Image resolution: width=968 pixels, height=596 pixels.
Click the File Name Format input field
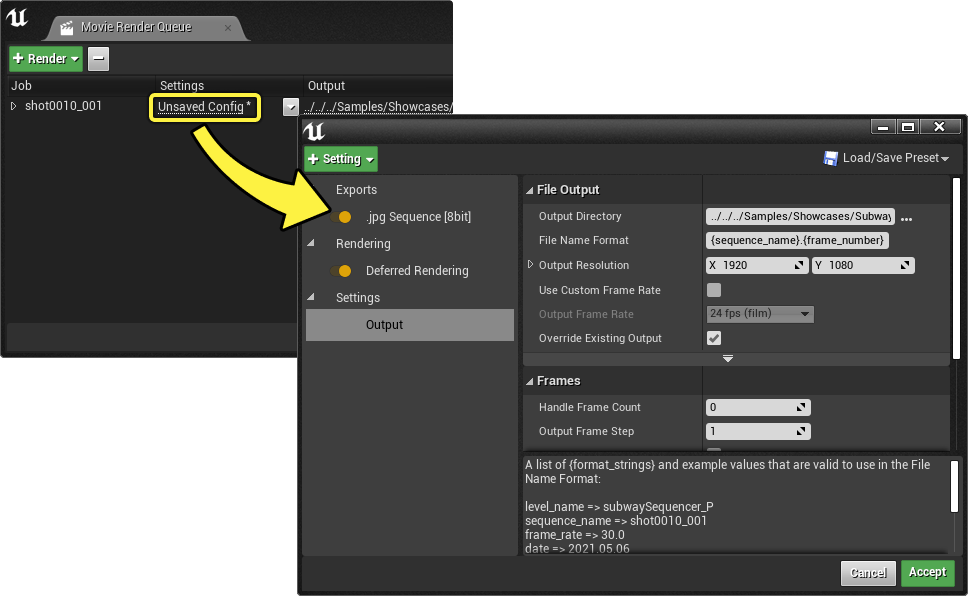coord(795,240)
